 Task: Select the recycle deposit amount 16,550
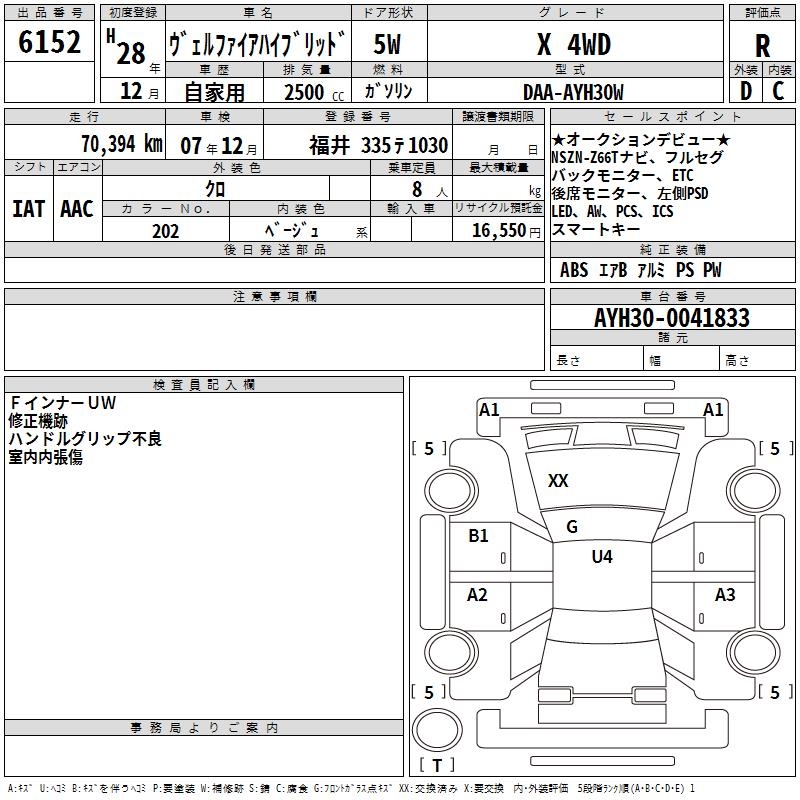click(497, 231)
